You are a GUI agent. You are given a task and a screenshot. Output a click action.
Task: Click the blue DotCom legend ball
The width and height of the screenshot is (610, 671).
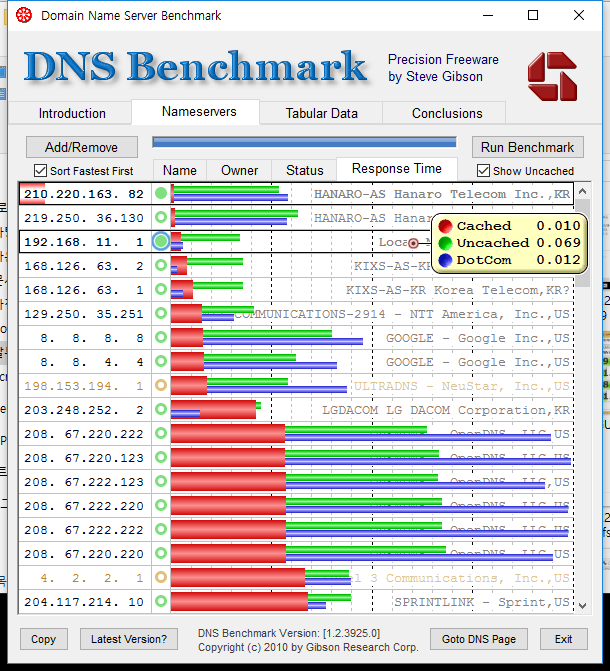(446, 260)
